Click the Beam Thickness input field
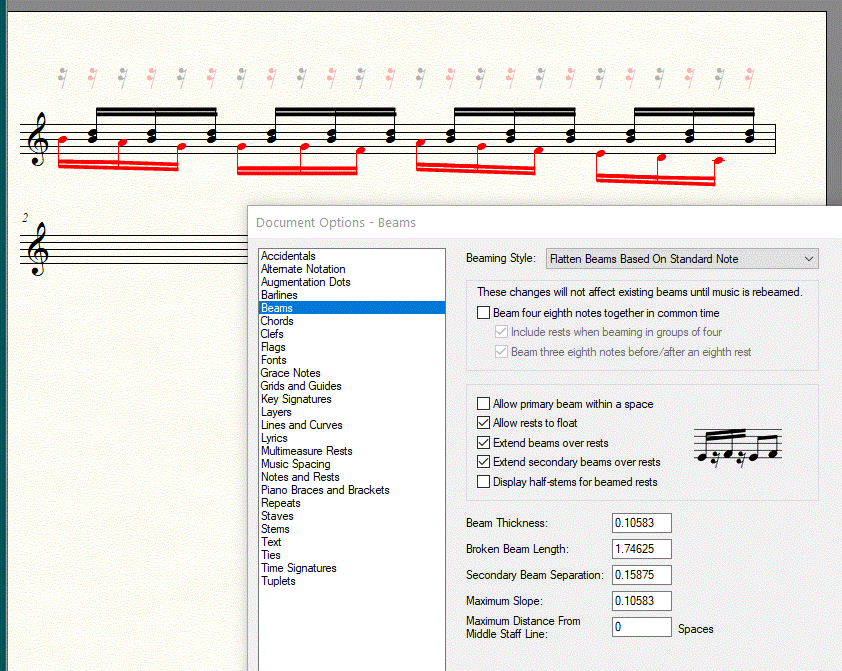This screenshot has height=671, width=842. pos(641,523)
